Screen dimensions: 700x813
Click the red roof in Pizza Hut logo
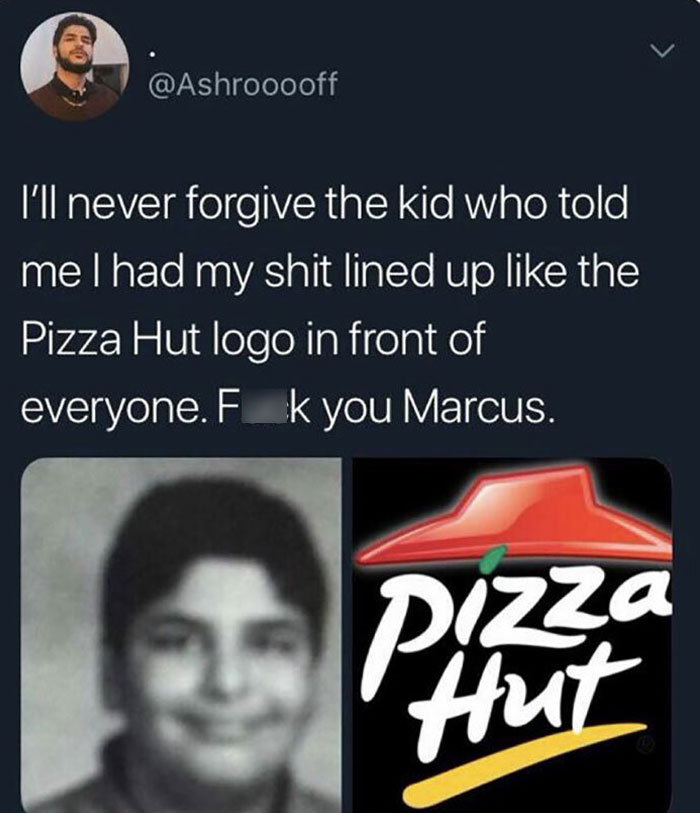516,513
